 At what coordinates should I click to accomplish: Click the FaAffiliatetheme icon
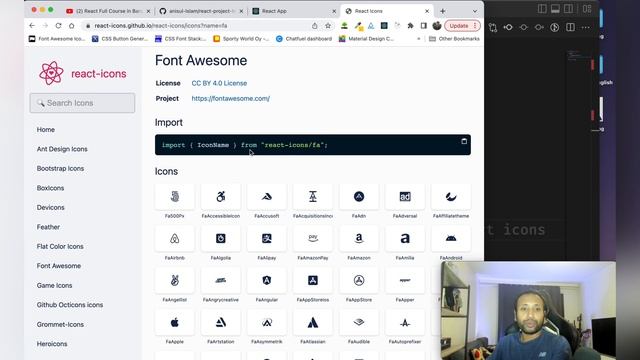tap(451, 197)
